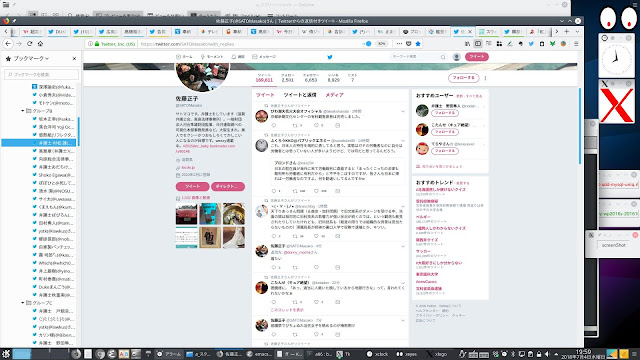Image resolution: width=640 pixels, height=360 pixels.
Task: List all tabs using the dropdown arrow
Action: tap(577, 31)
